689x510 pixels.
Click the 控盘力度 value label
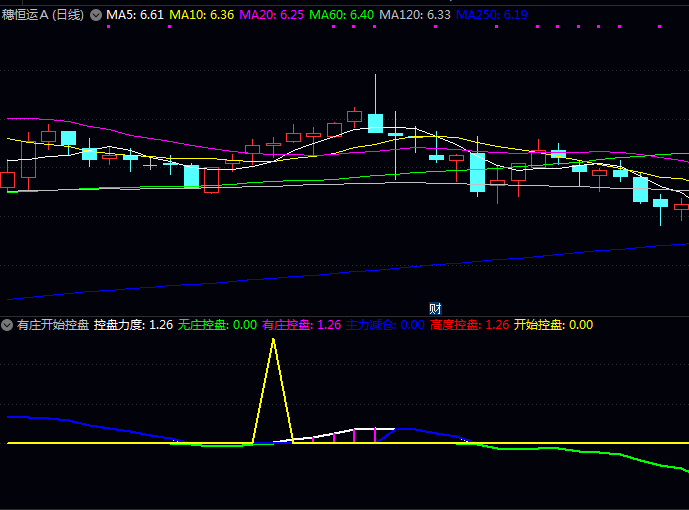click(133, 325)
